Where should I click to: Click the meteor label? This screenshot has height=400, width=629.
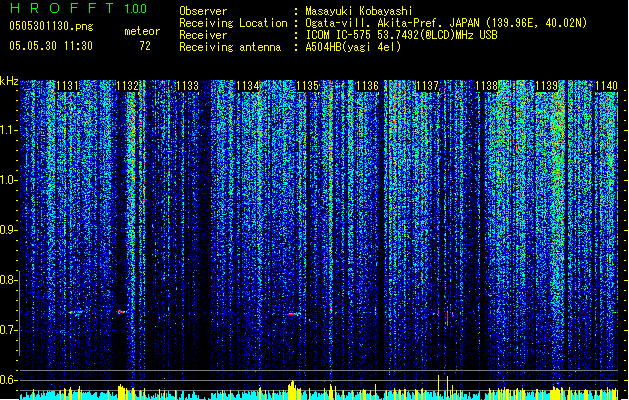coord(142,31)
